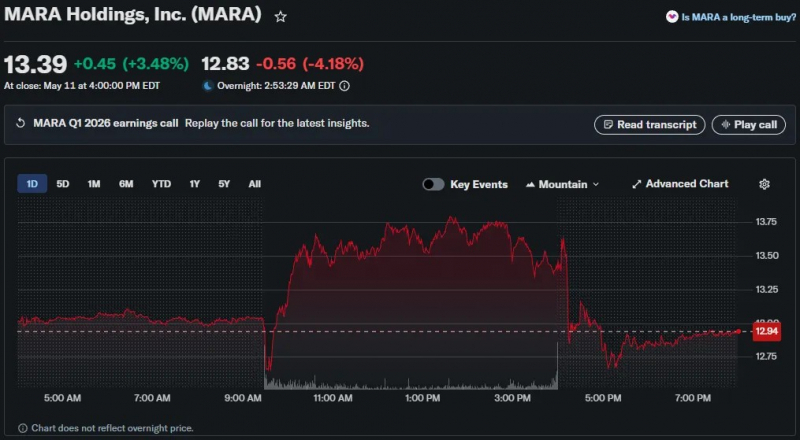
Task: Click the Read transcript button
Action: [649, 125]
